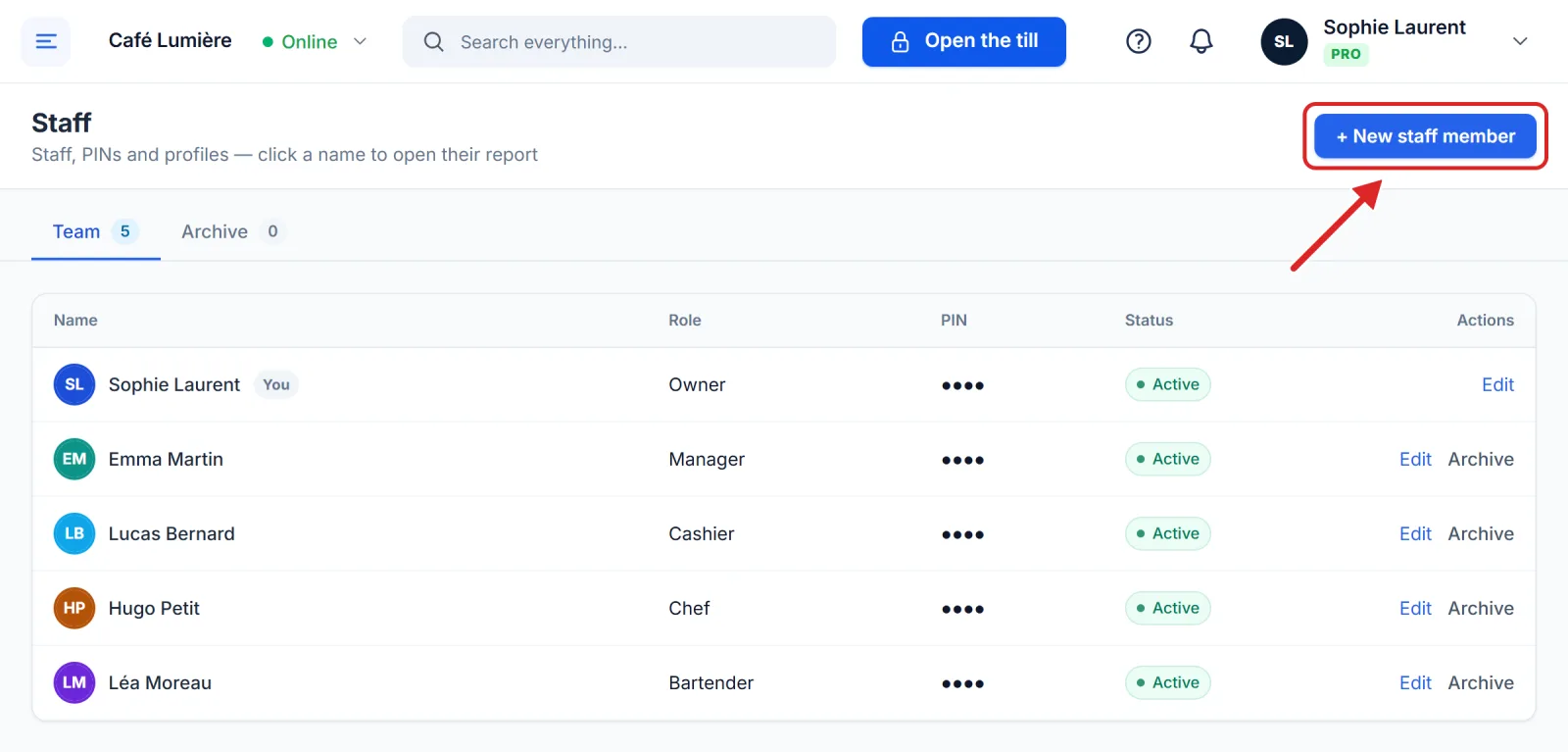
Task: Click Emma Martin's Active status badge
Action: (x=1168, y=459)
